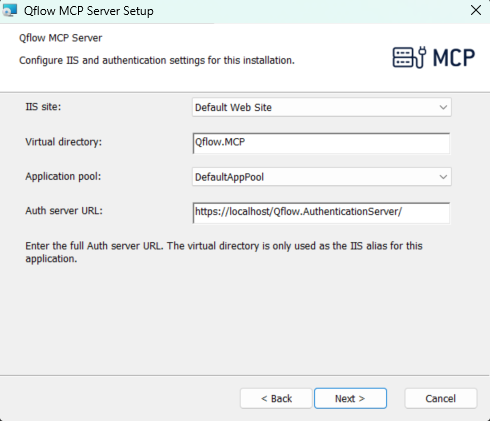Click the 'Application pool:' label

click(63, 176)
